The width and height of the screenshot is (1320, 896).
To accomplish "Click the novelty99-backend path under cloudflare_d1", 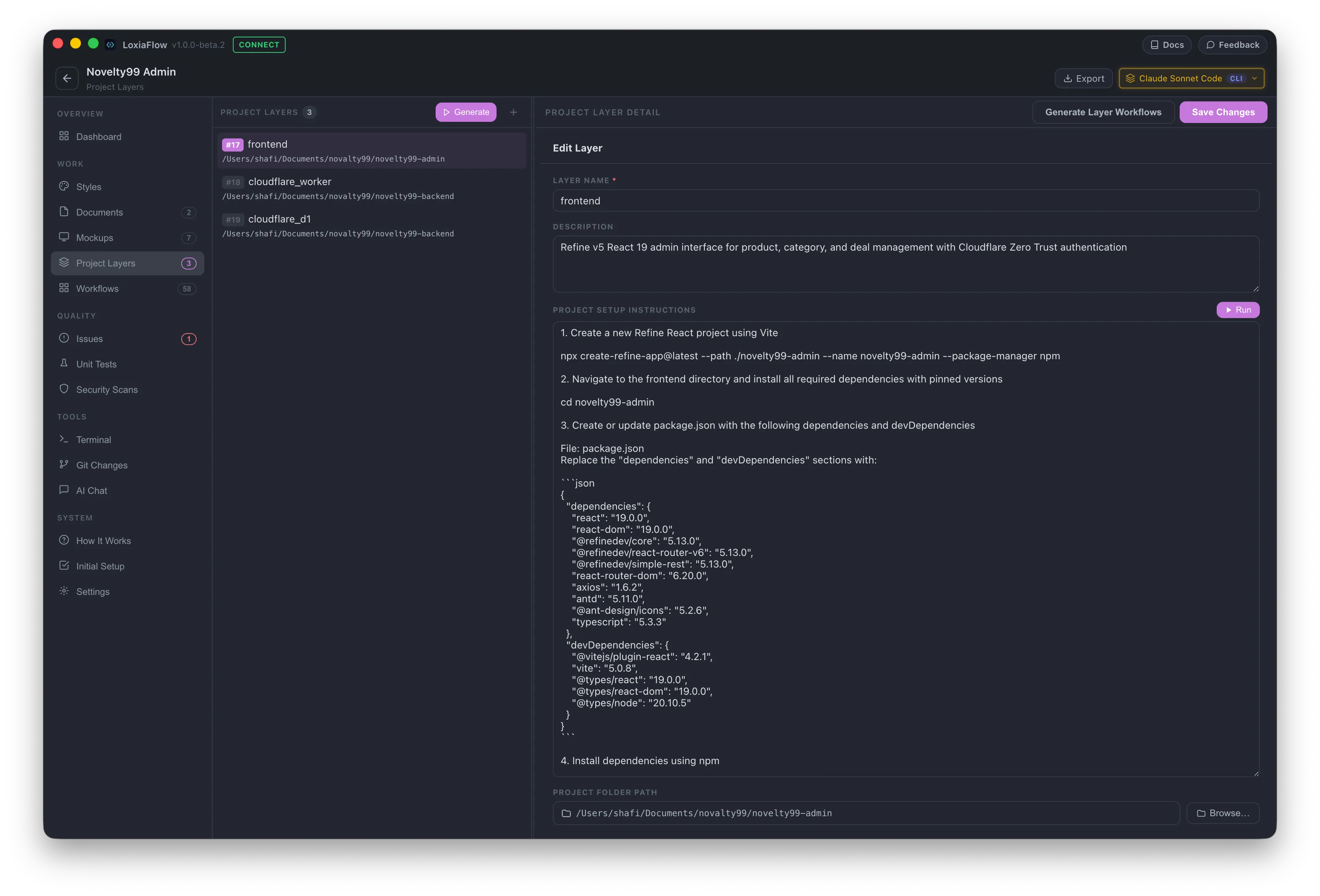I will (x=338, y=234).
